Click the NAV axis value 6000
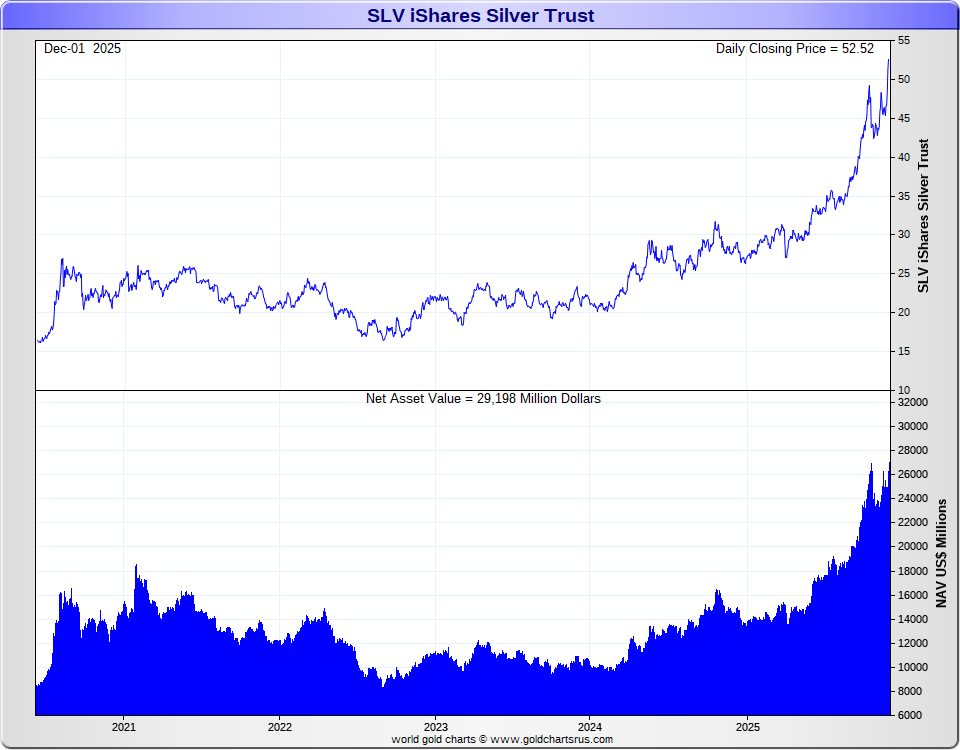Viewport: 960px width, 750px height. tap(910, 715)
